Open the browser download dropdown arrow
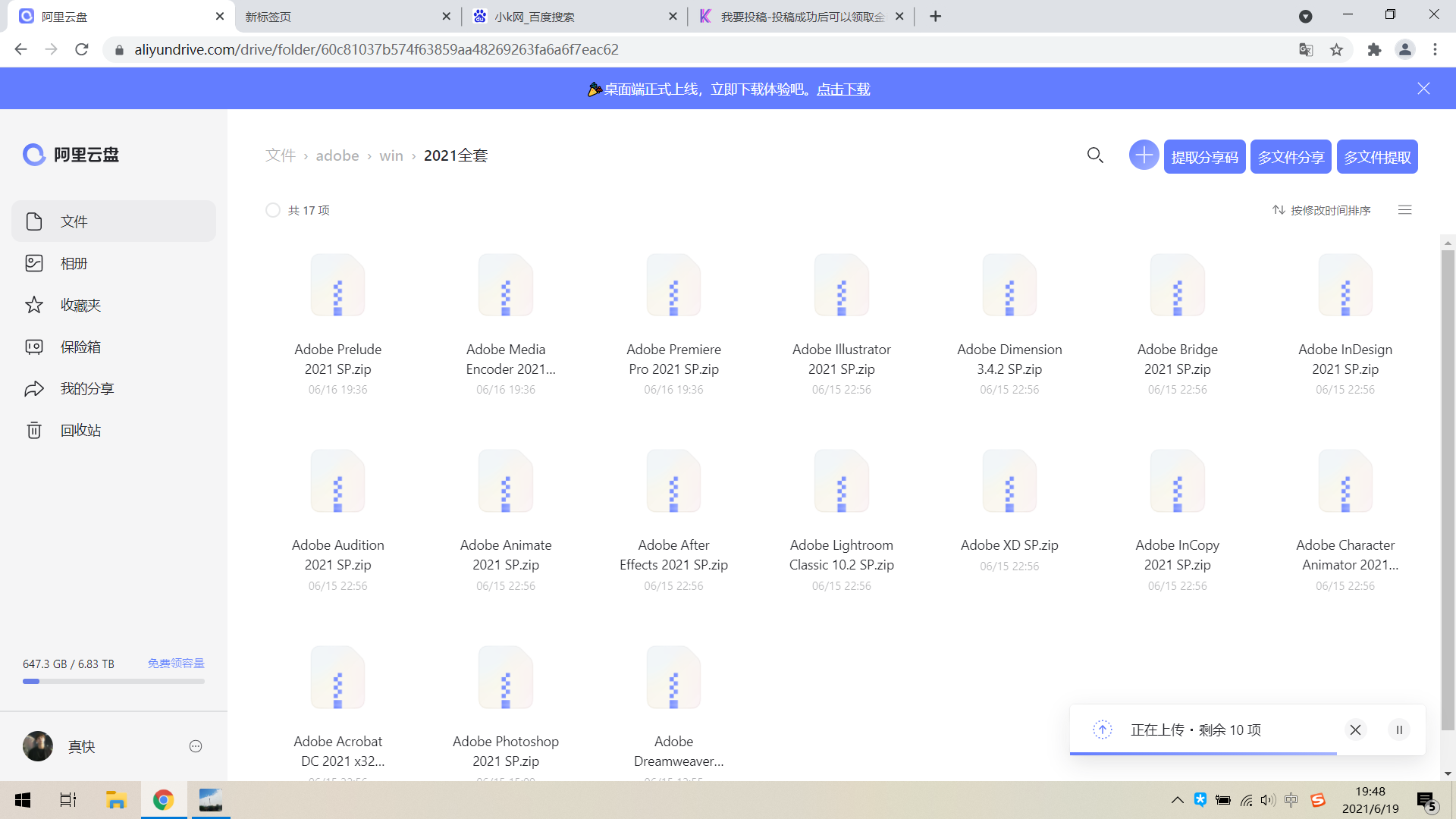Image resolution: width=1456 pixels, height=819 pixels. pos(1305,16)
